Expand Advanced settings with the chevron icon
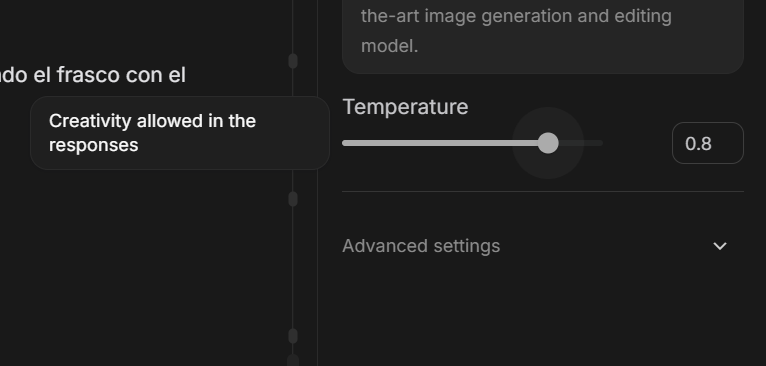Image resolution: width=766 pixels, height=366 pixels. pyautogui.click(x=720, y=246)
